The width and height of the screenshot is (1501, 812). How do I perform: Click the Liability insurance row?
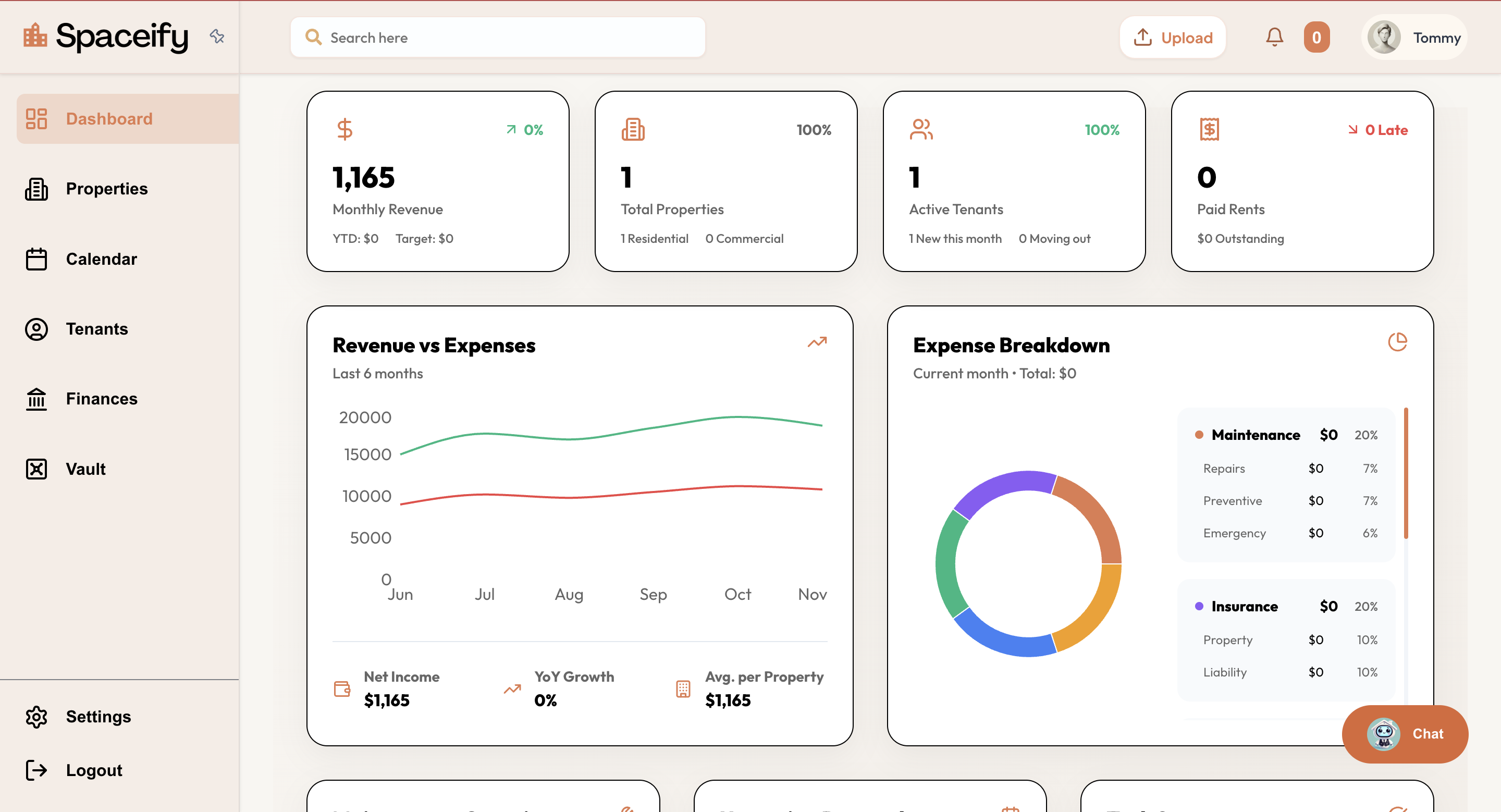pyautogui.click(x=1289, y=672)
